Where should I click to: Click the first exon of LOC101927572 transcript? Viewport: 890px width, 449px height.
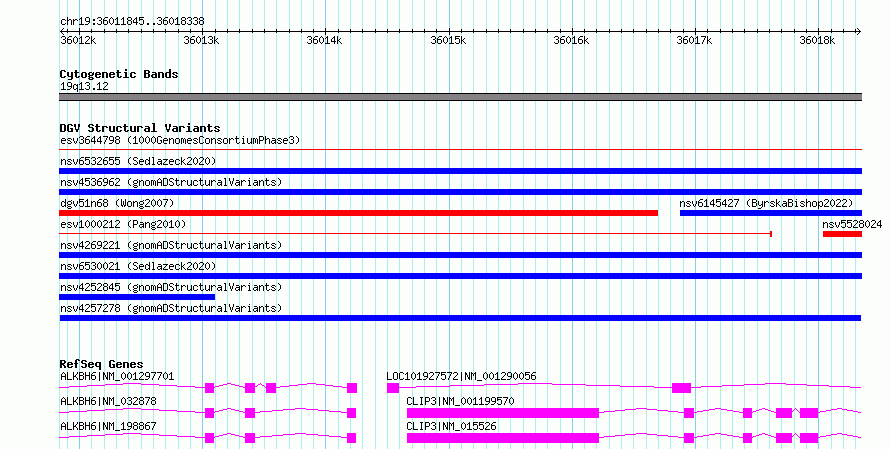pyautogui.click(x=393, y=388)
